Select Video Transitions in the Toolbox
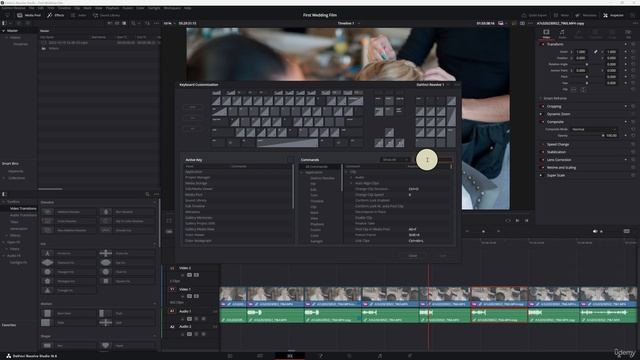This screenshot has height=360, width=640. point(23,209)
